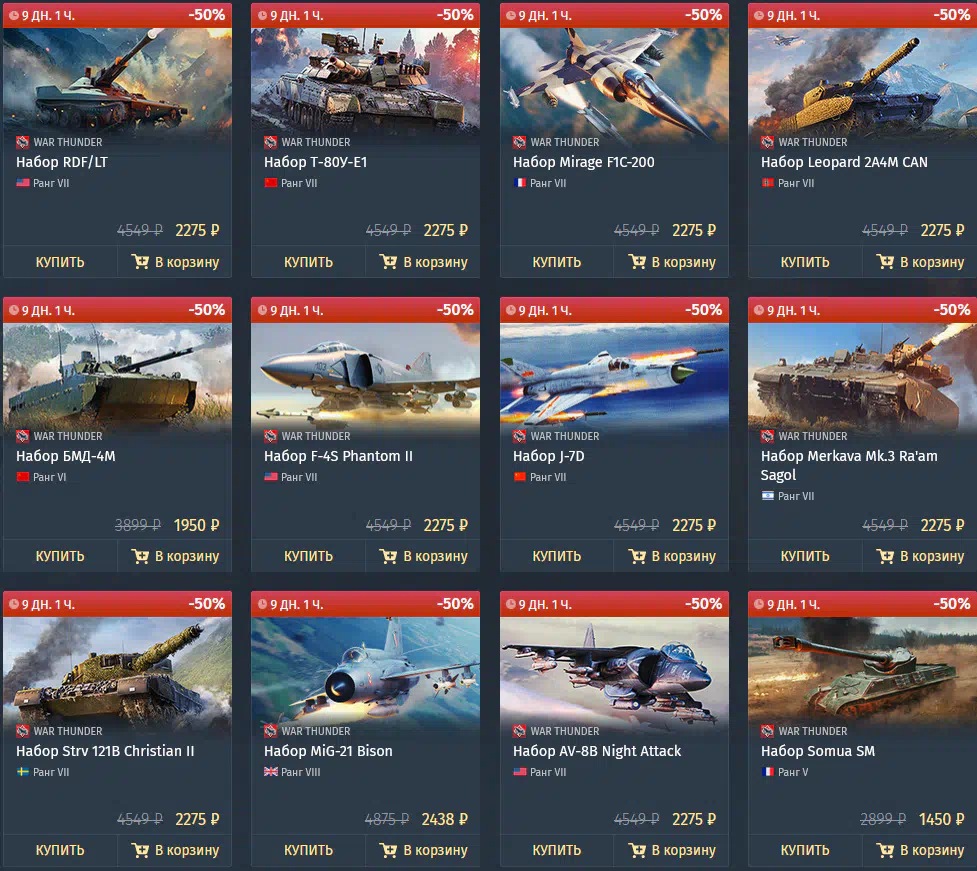Viewport: 977px width, 871px height.
Task: Click cart icon for Набор БМД-4М
Action: click(140, 556)
